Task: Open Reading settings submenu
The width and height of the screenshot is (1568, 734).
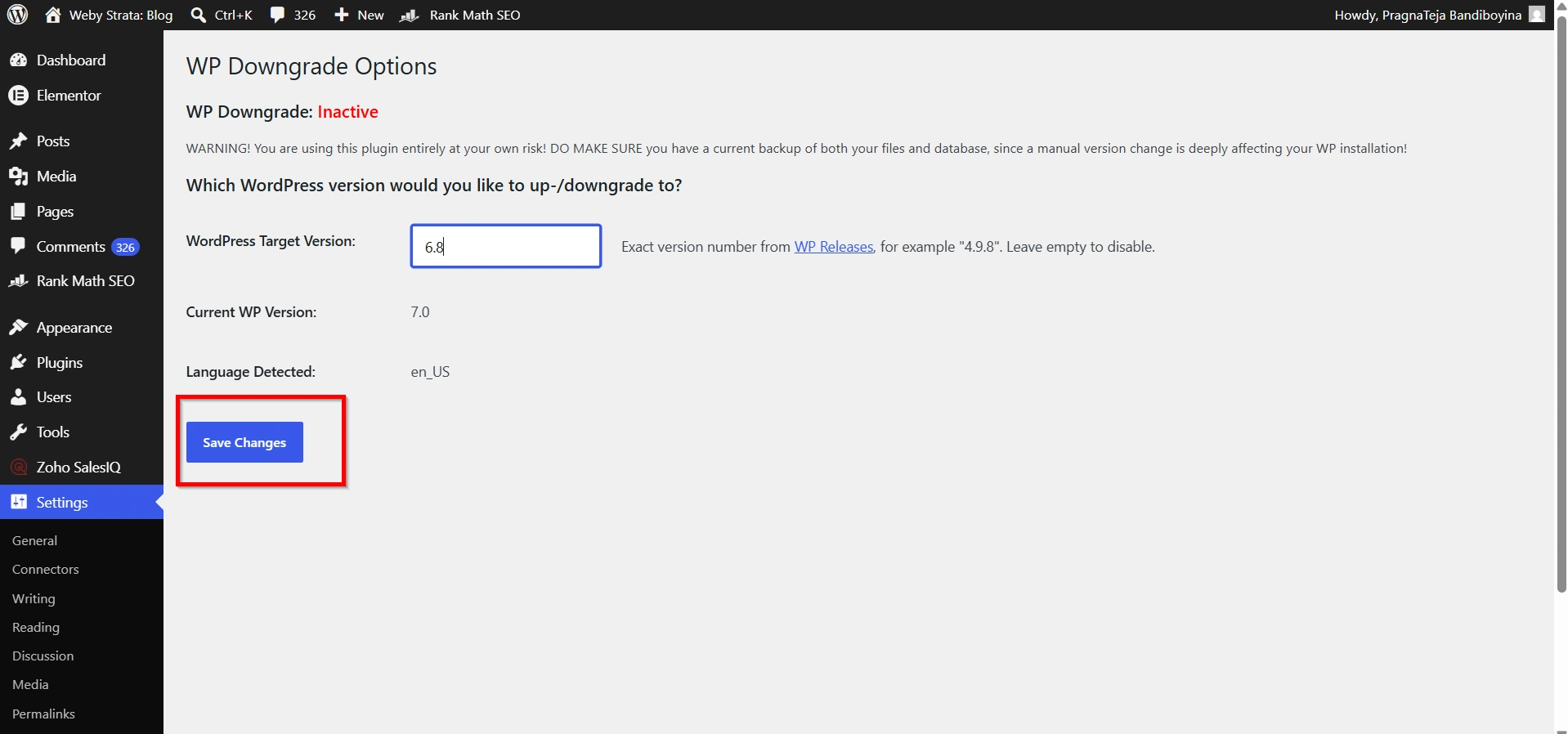Action: (36, 628)
